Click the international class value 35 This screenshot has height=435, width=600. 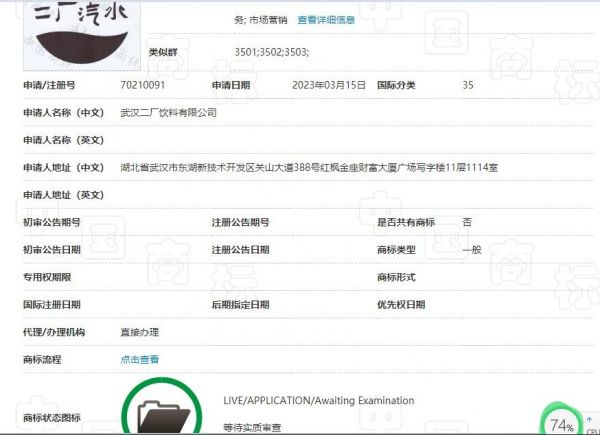(x=468, y=85)
